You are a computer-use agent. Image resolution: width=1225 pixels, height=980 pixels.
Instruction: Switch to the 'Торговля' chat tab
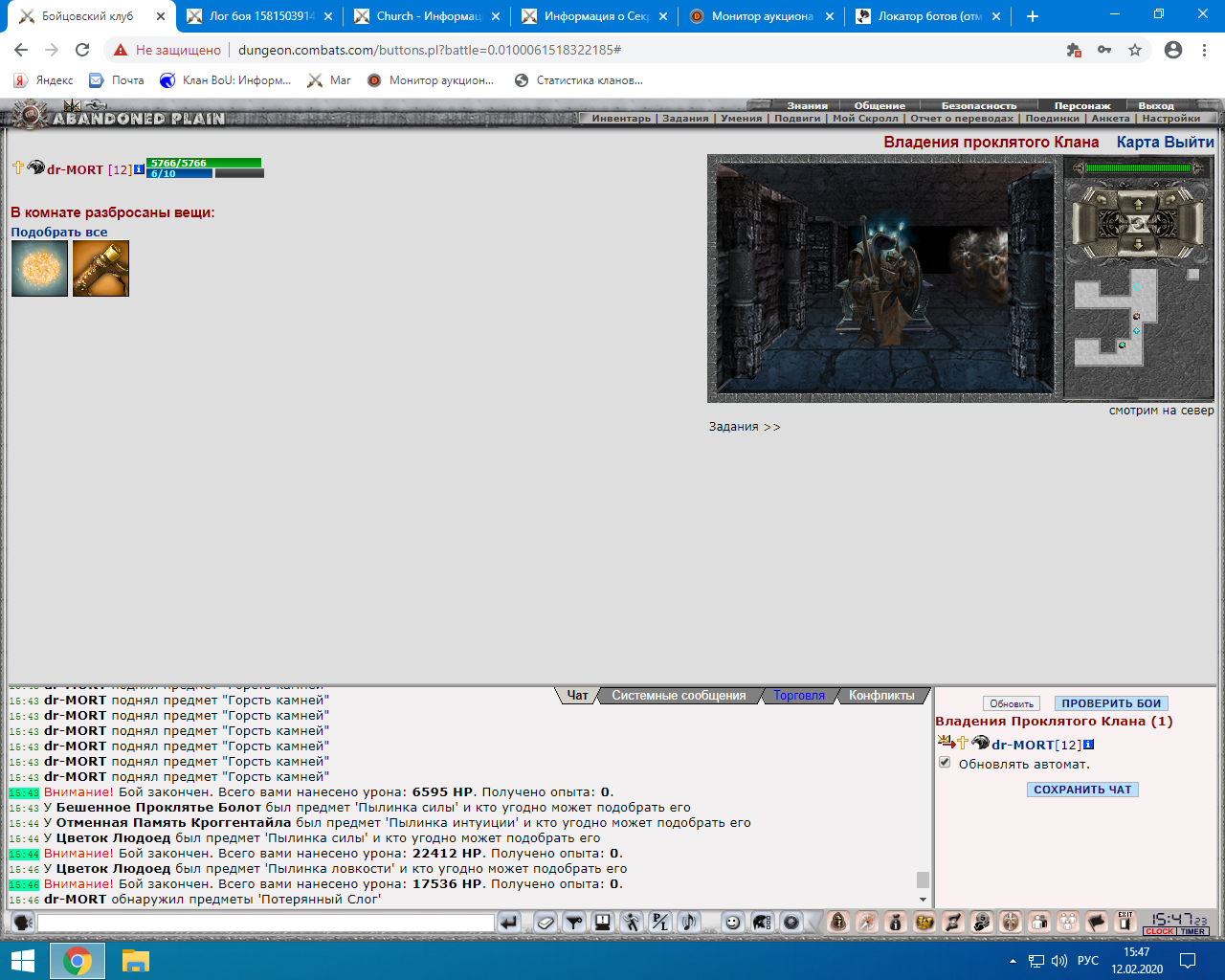(x=799, y=696)
